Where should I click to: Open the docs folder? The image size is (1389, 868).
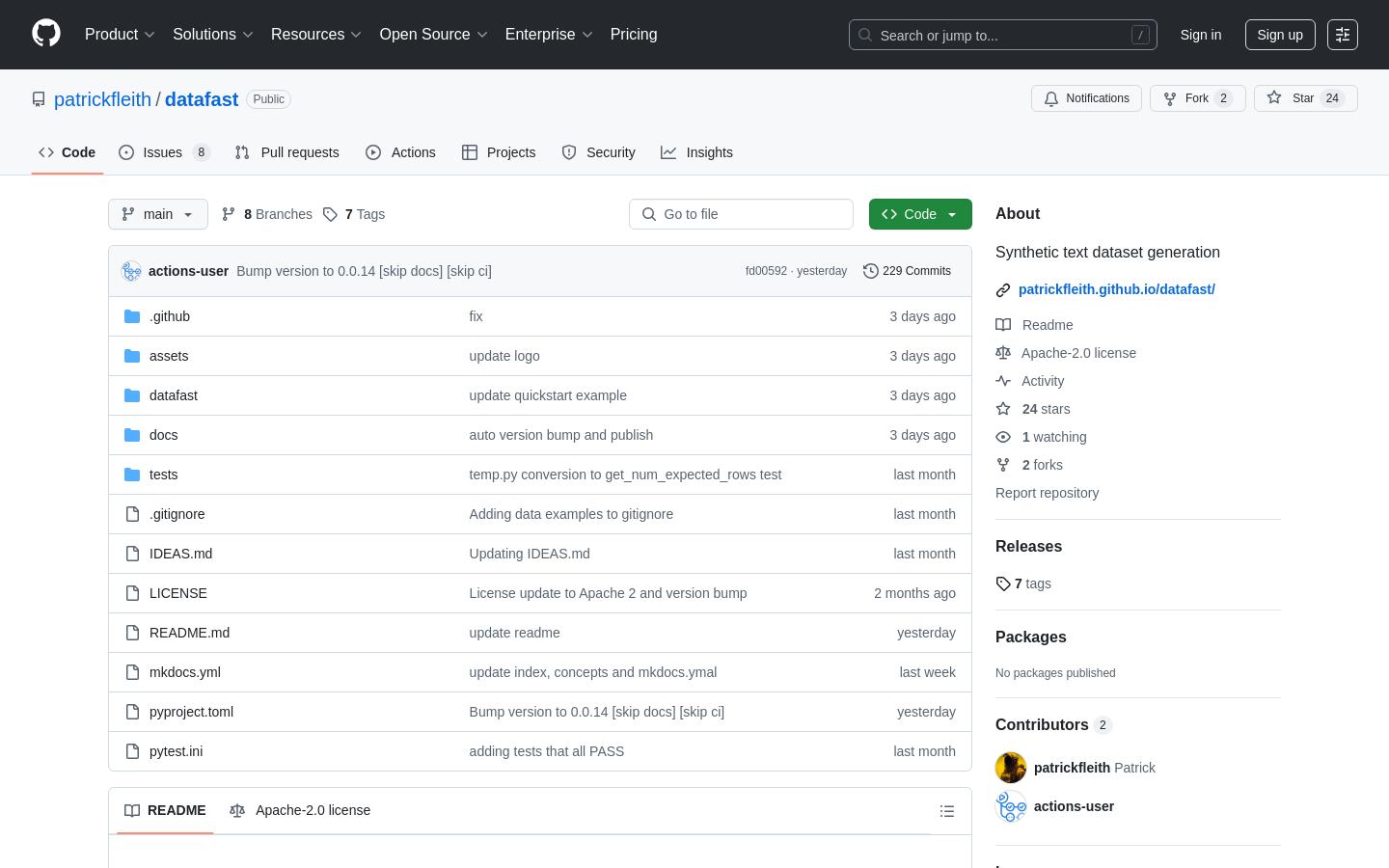pos(164,435)
